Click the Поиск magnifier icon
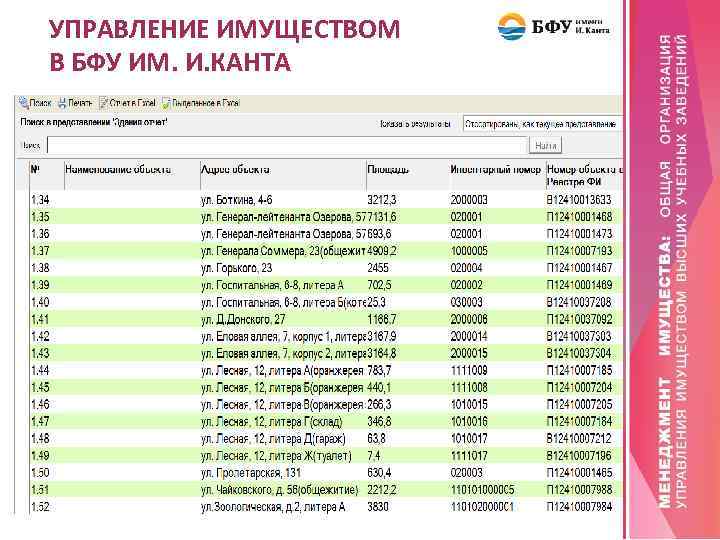Screen dimensions: 720x540 (23, 103)
